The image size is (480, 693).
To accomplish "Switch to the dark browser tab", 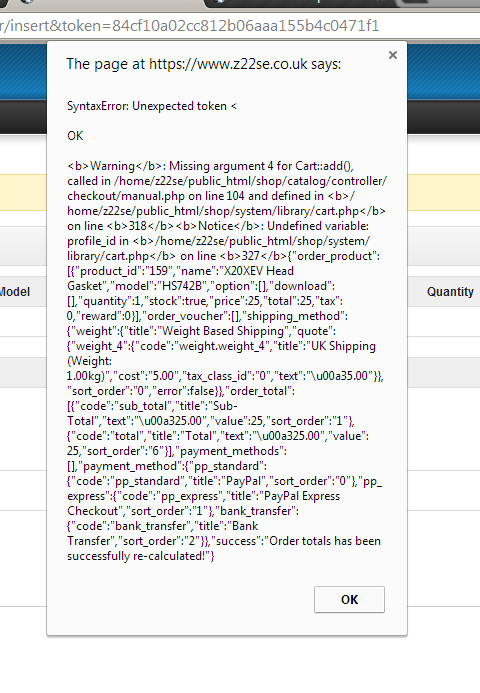I will click(x=301, y=3).
